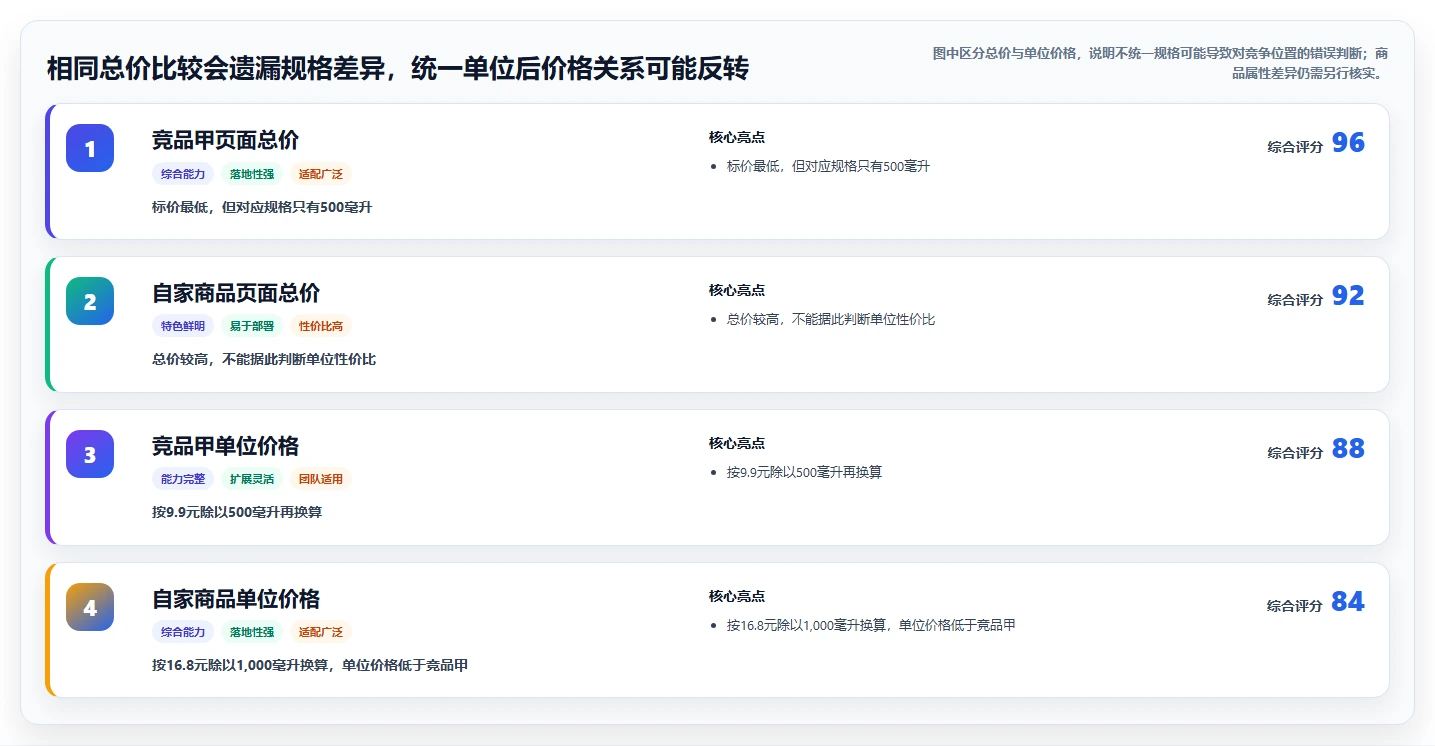The height and width of the screenshot is (746, 1435).
Task: Click the 易于部署 tag
Action: [x=252, y=326]
